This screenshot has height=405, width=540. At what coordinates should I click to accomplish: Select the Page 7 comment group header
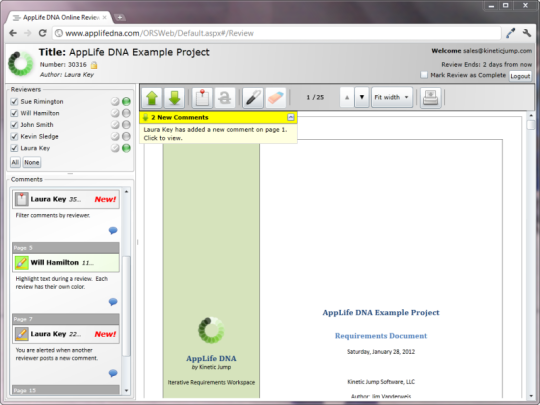click(x=66, y=319)
